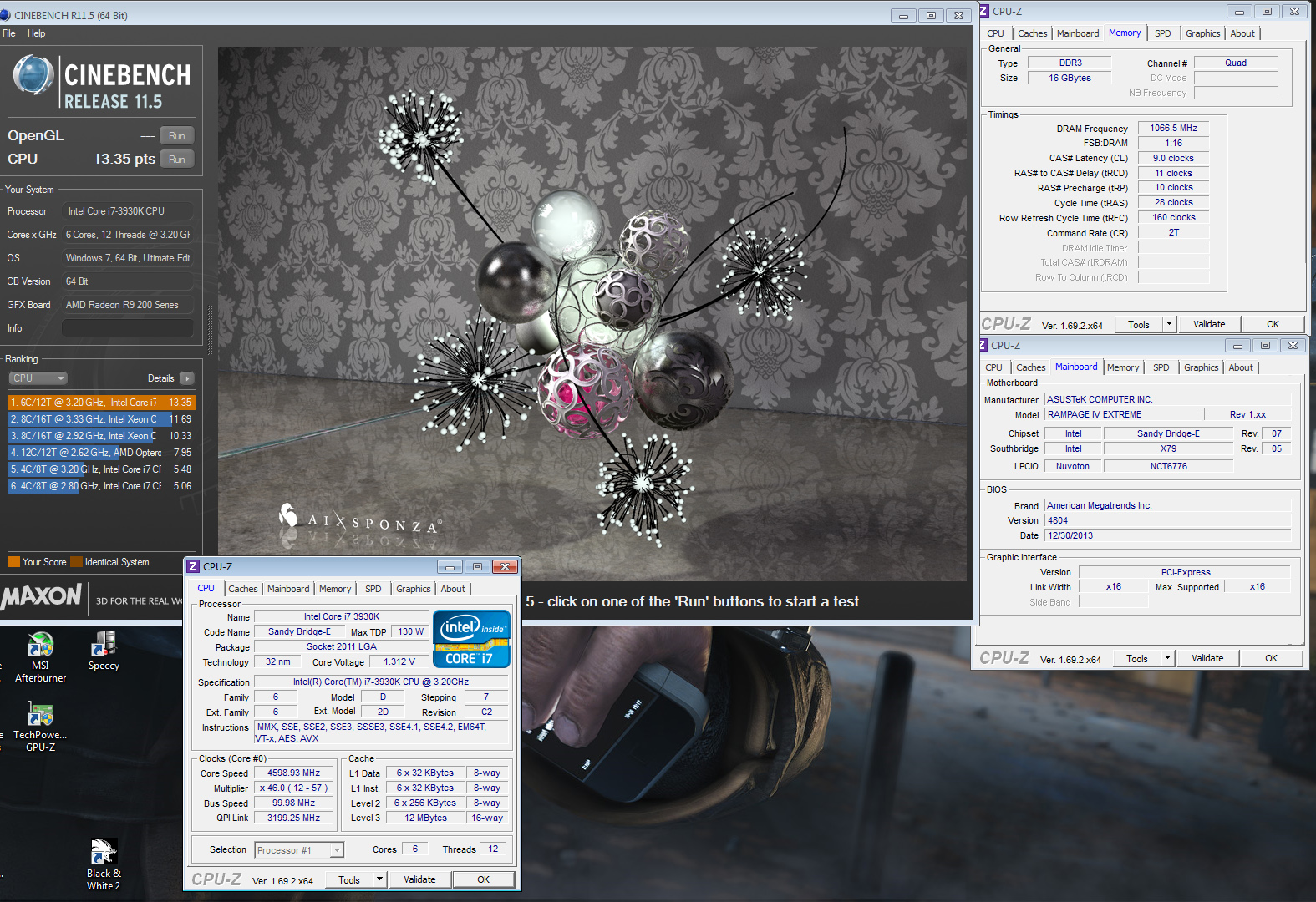Image resolution: width=1316 pixels, height=902 pixels.
Task: Click Tools button in front CPU-Z window
Action: 349,879
